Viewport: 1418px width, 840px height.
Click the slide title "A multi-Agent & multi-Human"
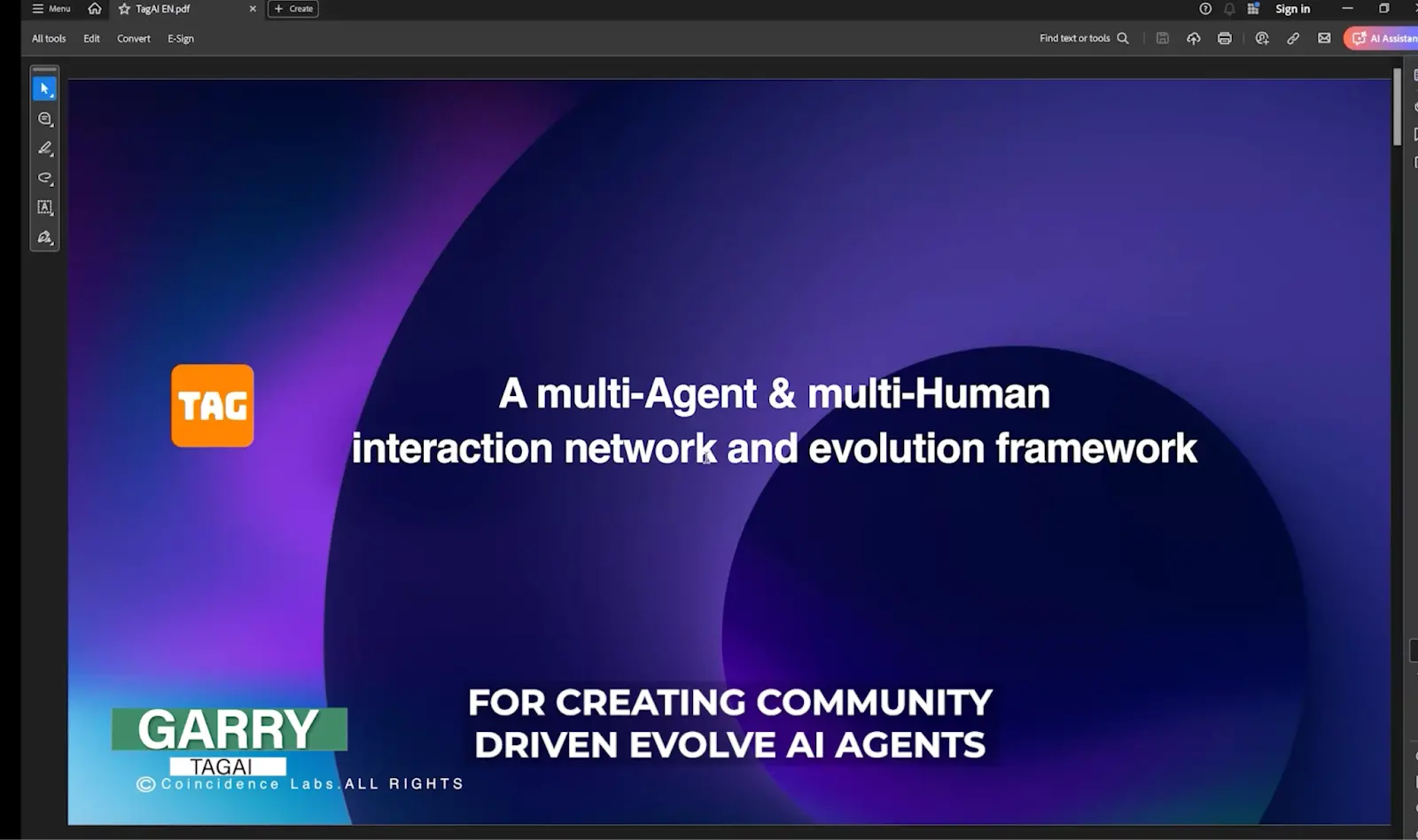[775, 393]
